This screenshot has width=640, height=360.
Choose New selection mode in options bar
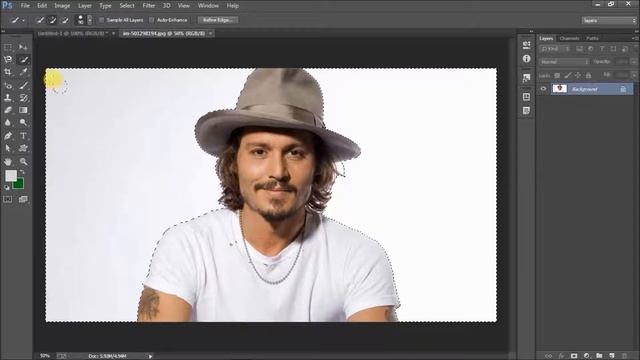pos(40,20)
